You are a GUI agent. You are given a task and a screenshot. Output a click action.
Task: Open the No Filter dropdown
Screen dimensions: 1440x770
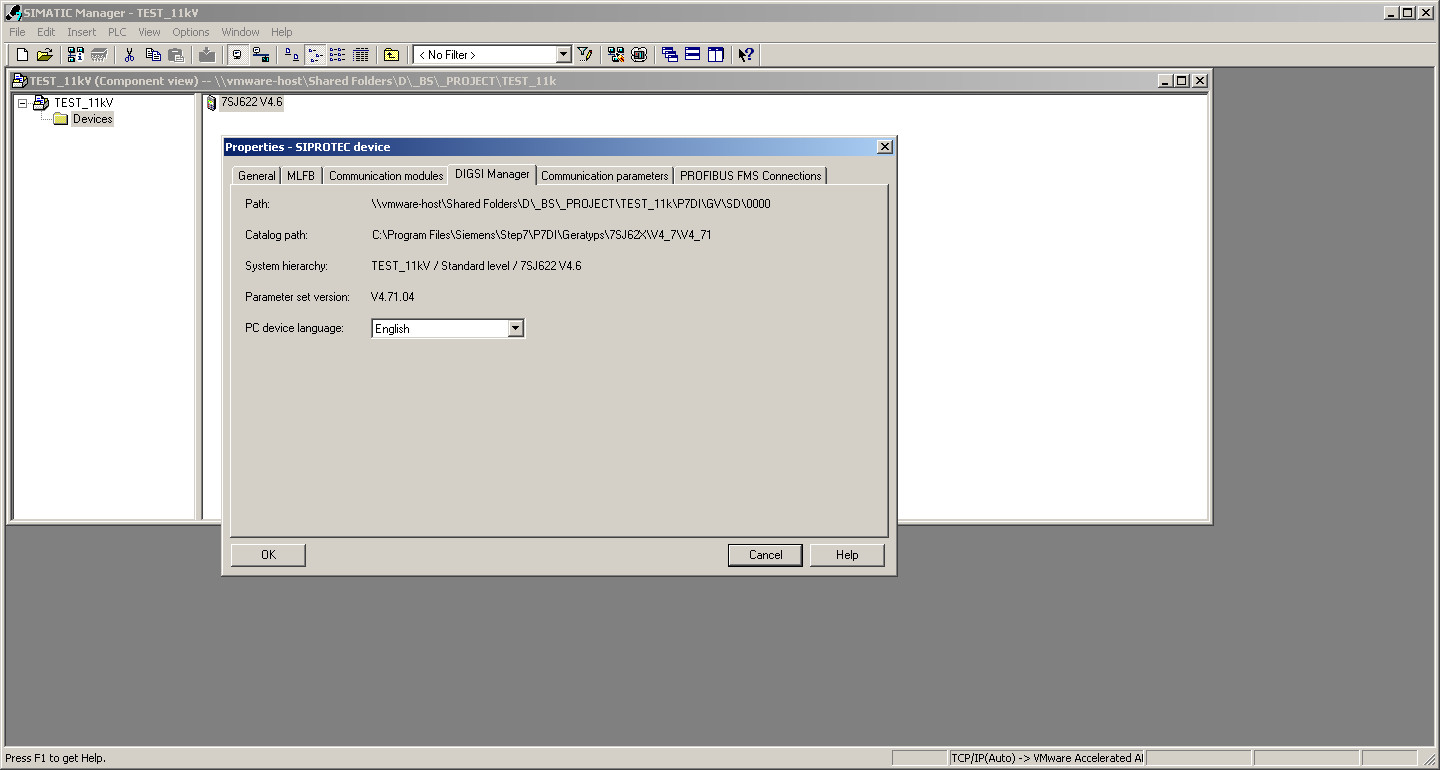[563, 55]
